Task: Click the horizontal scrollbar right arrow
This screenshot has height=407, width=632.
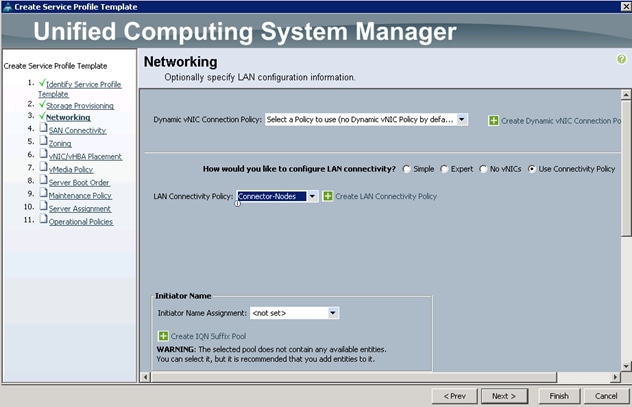Action: (615, 377)
